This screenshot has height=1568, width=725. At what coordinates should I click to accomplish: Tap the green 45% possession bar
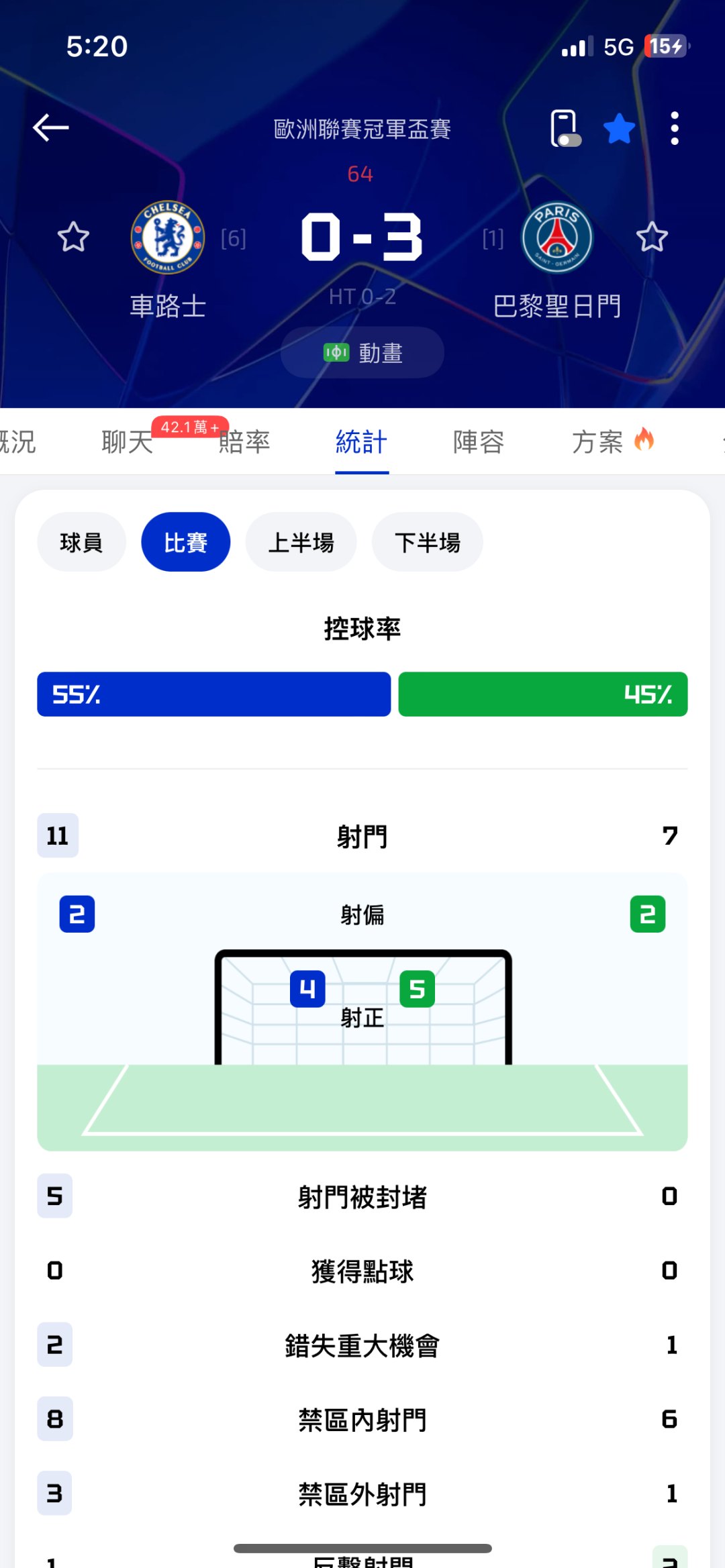tap(542, 694)
